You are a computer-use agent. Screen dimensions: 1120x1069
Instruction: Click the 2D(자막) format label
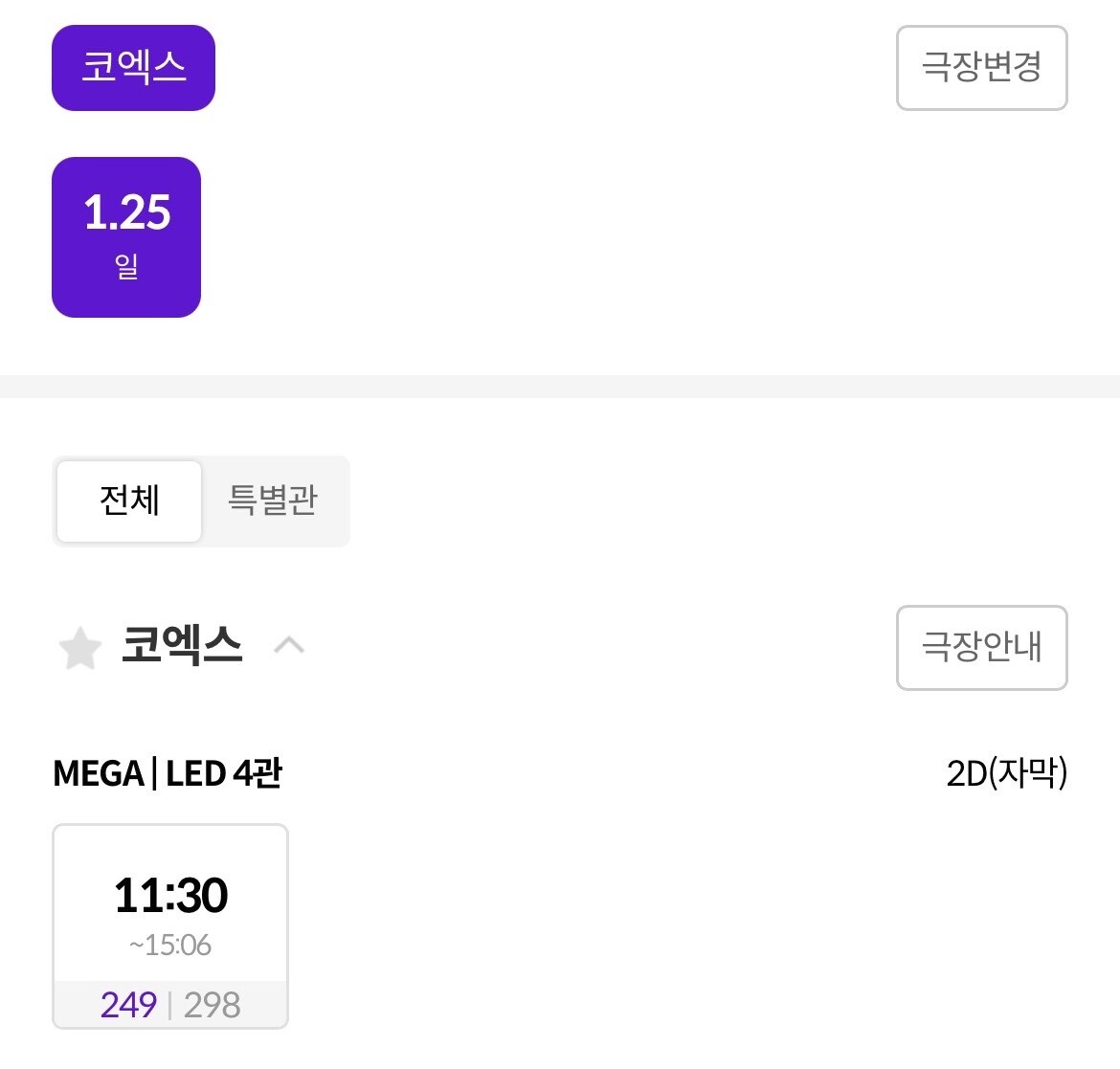1006,773
